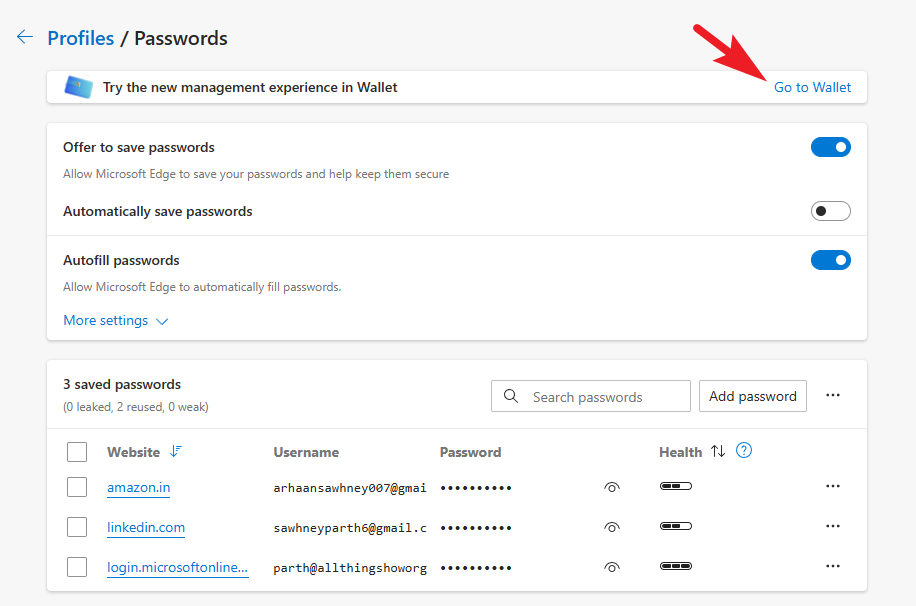
Task: Open more options menu for saved passwords
Action: 833,395
